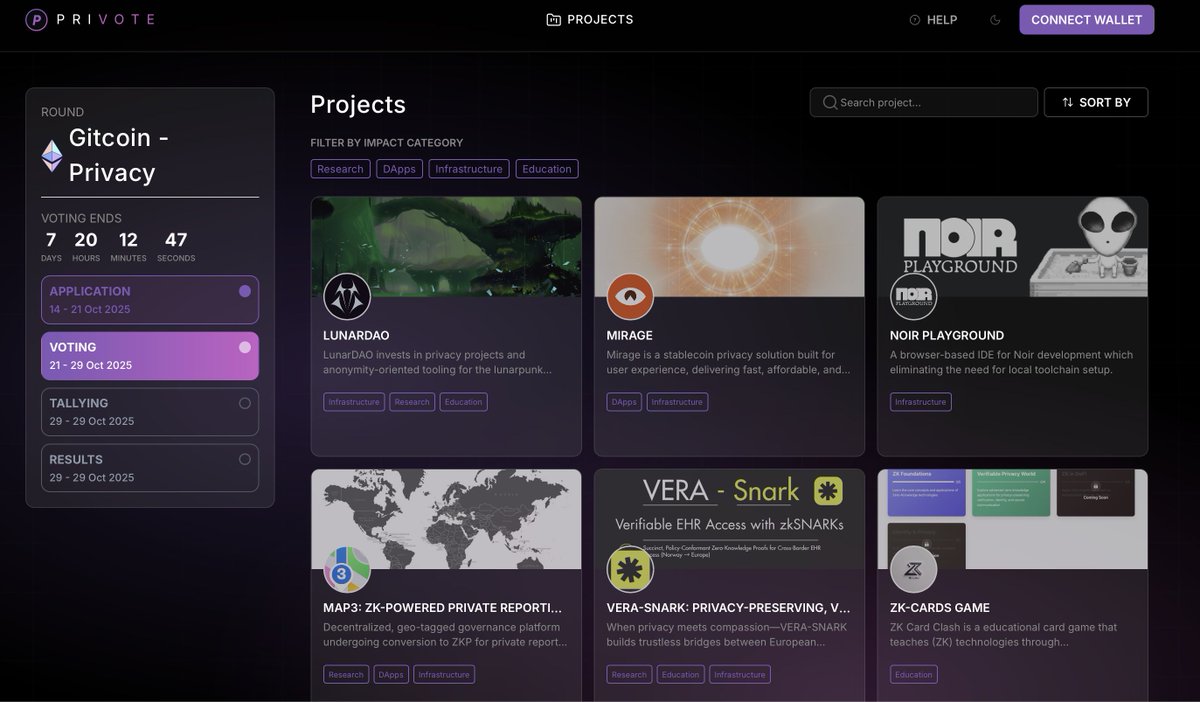
Task: Open the MIRAGE project title
Action: 629,335
